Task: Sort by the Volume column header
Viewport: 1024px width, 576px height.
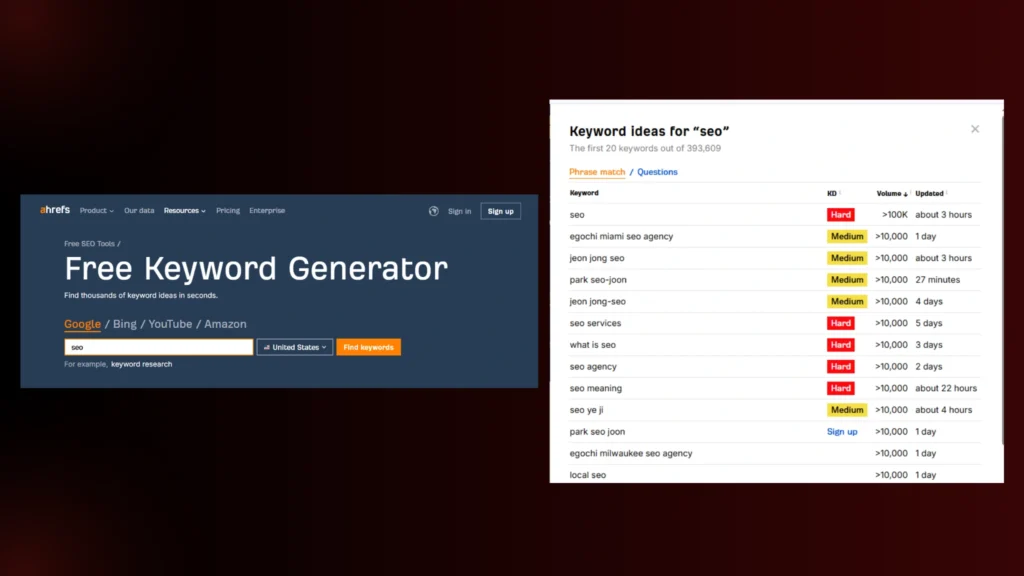Action: [x=891, y=193]
